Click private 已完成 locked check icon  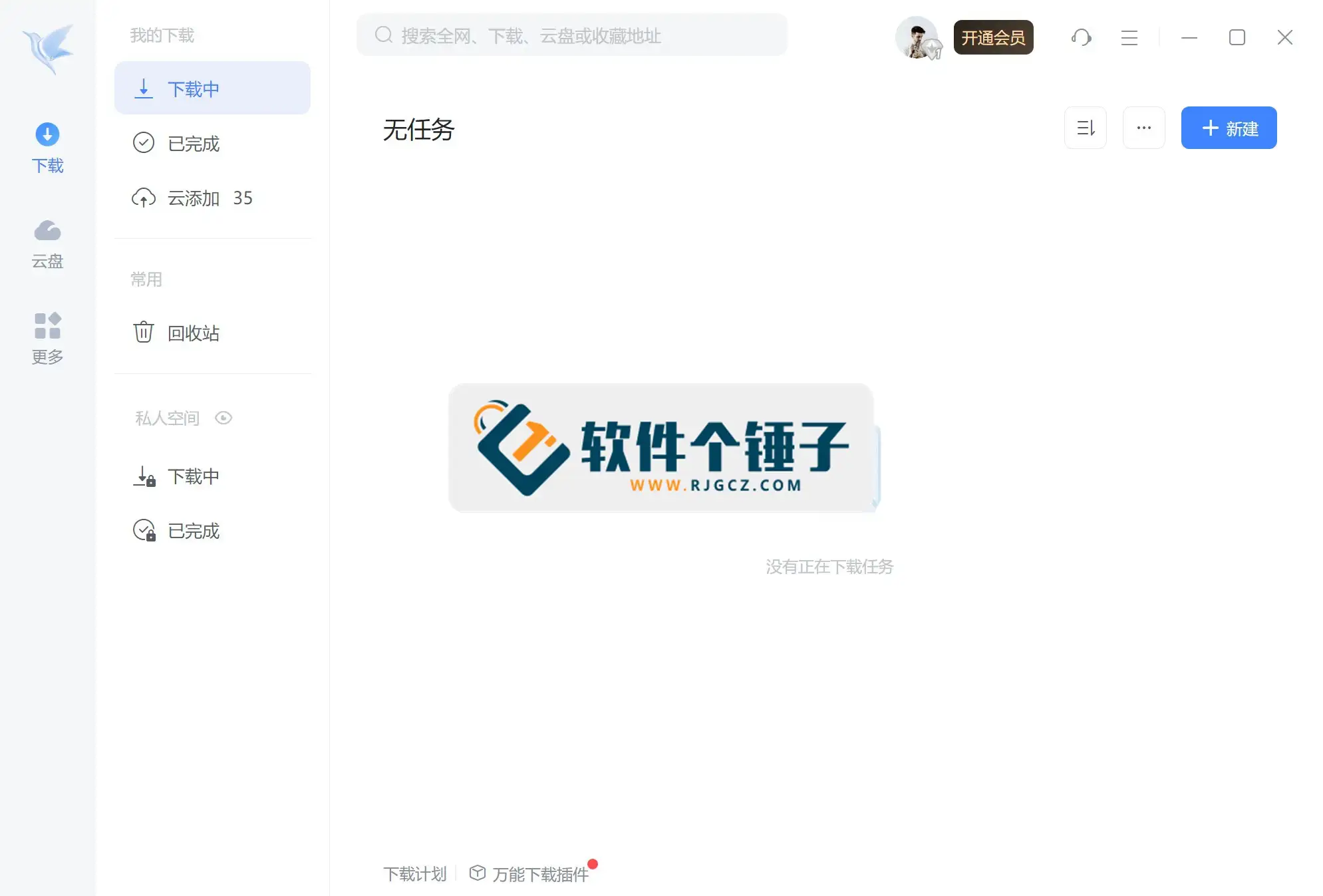coord(144,531)
